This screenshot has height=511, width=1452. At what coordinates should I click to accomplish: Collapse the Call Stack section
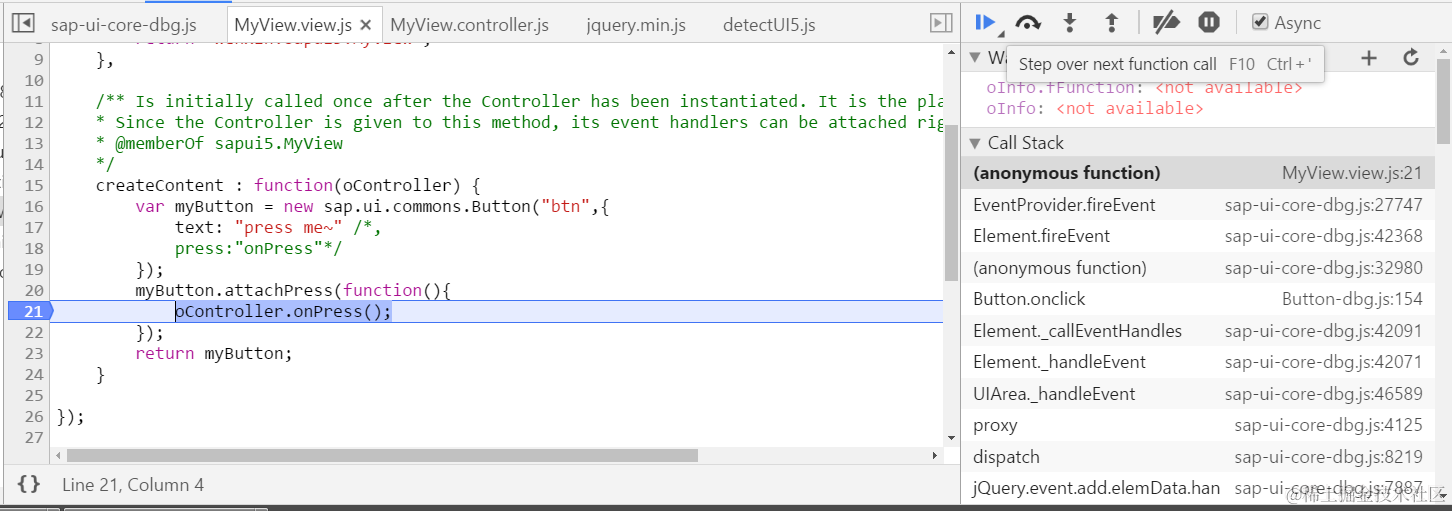tap(976, 143)
